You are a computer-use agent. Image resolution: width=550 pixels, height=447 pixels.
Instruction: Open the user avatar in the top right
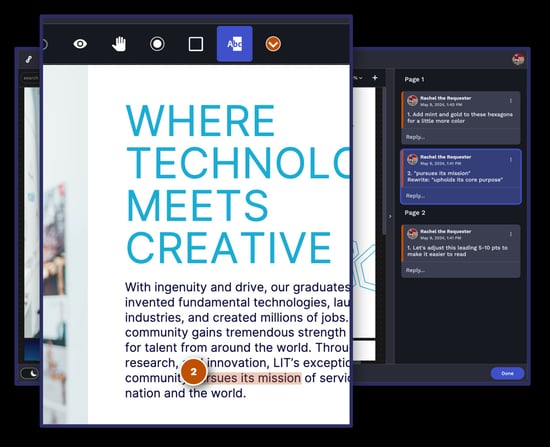click(518, 59)
